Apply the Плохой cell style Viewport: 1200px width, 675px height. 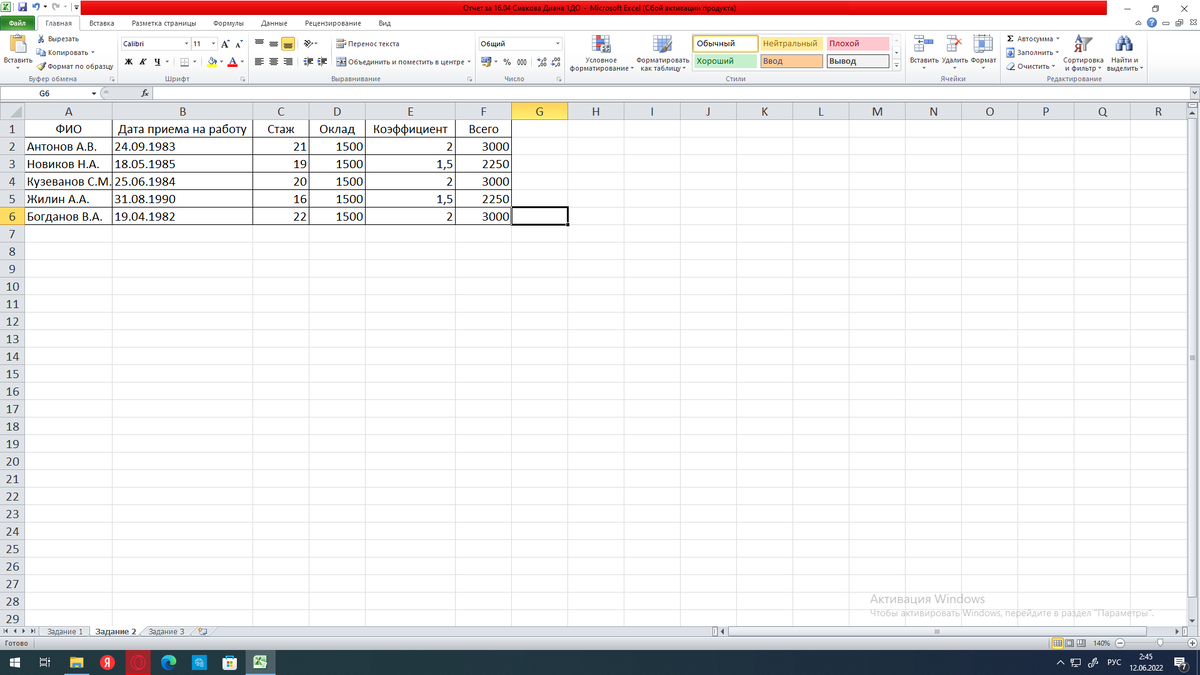[x=857, y=44]
